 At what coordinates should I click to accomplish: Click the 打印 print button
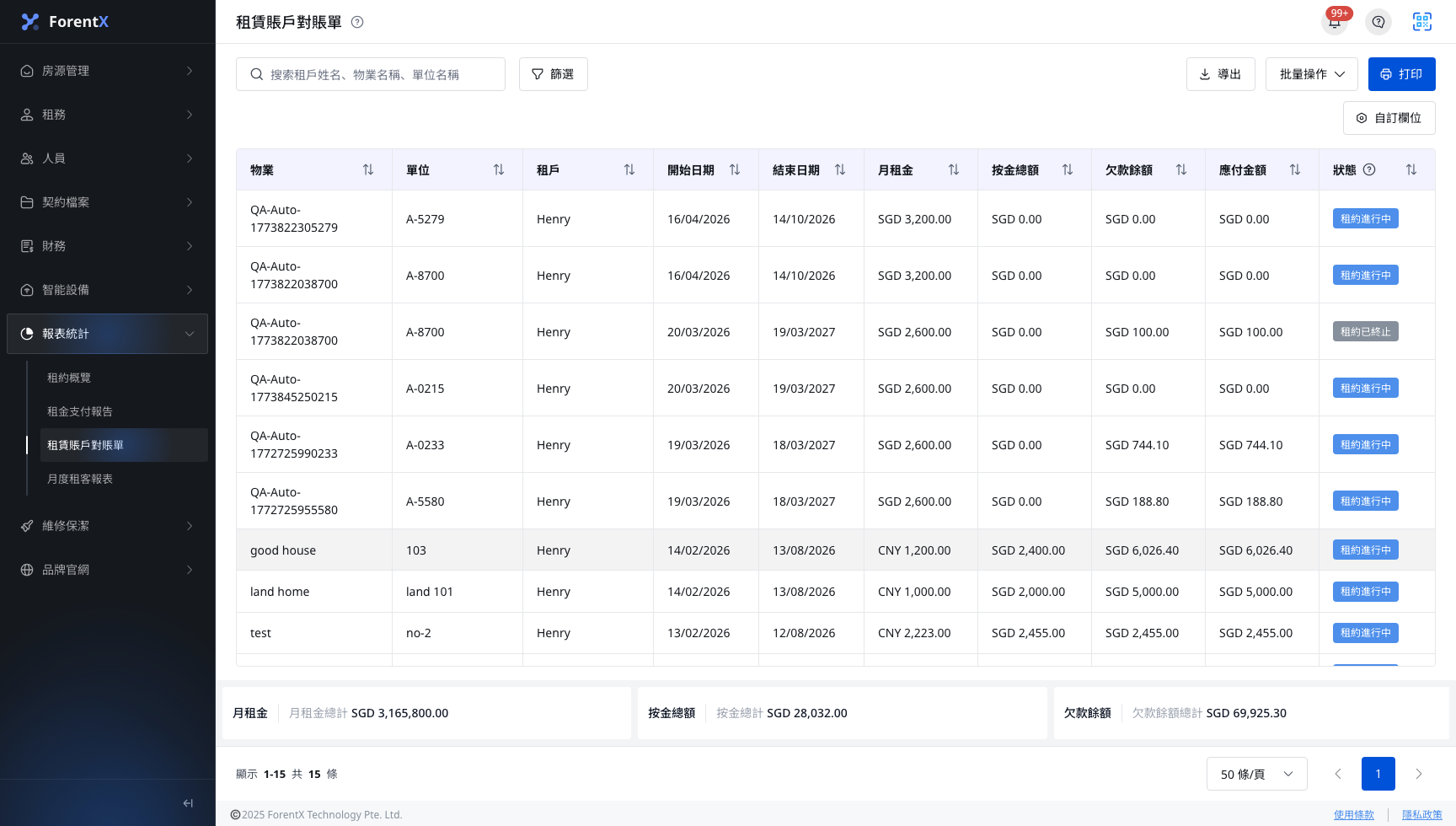tap(1402, 74)
